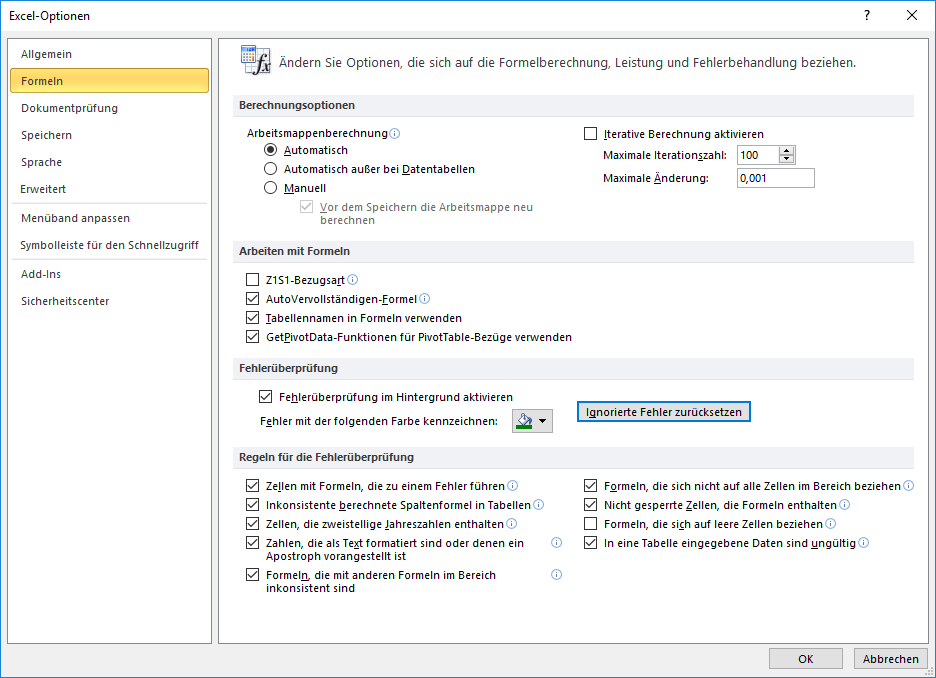Click info icon next to Arbeitsmappenberechnung

click(395, 133)
